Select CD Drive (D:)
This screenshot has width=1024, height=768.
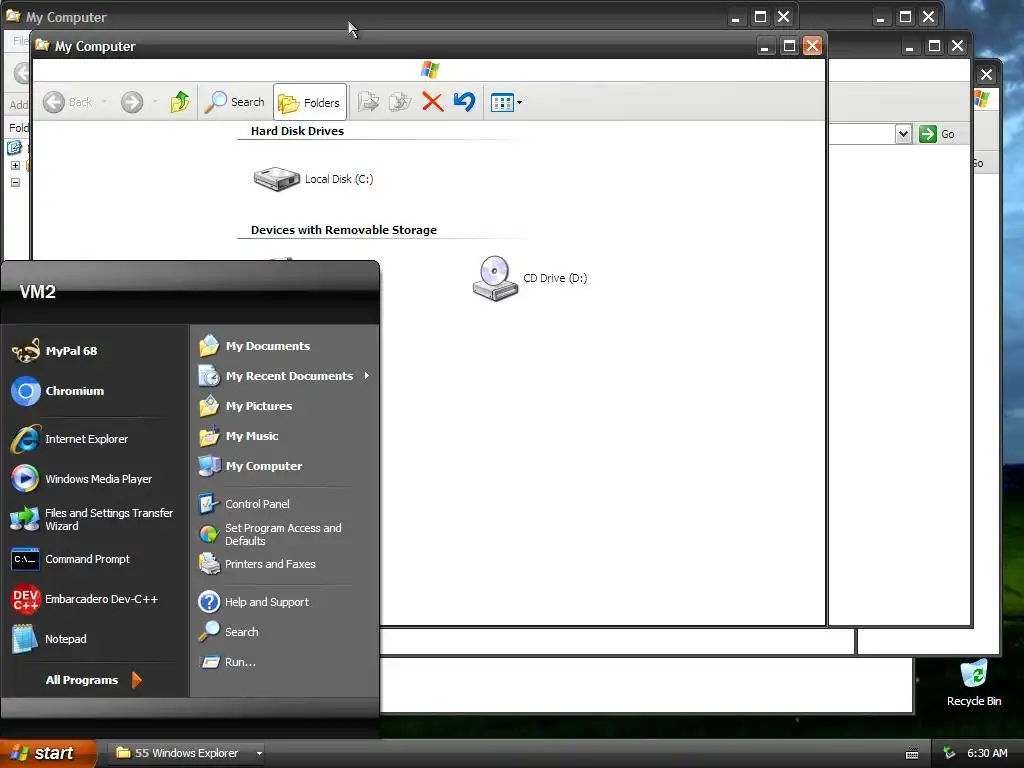(x=530, y=278)
